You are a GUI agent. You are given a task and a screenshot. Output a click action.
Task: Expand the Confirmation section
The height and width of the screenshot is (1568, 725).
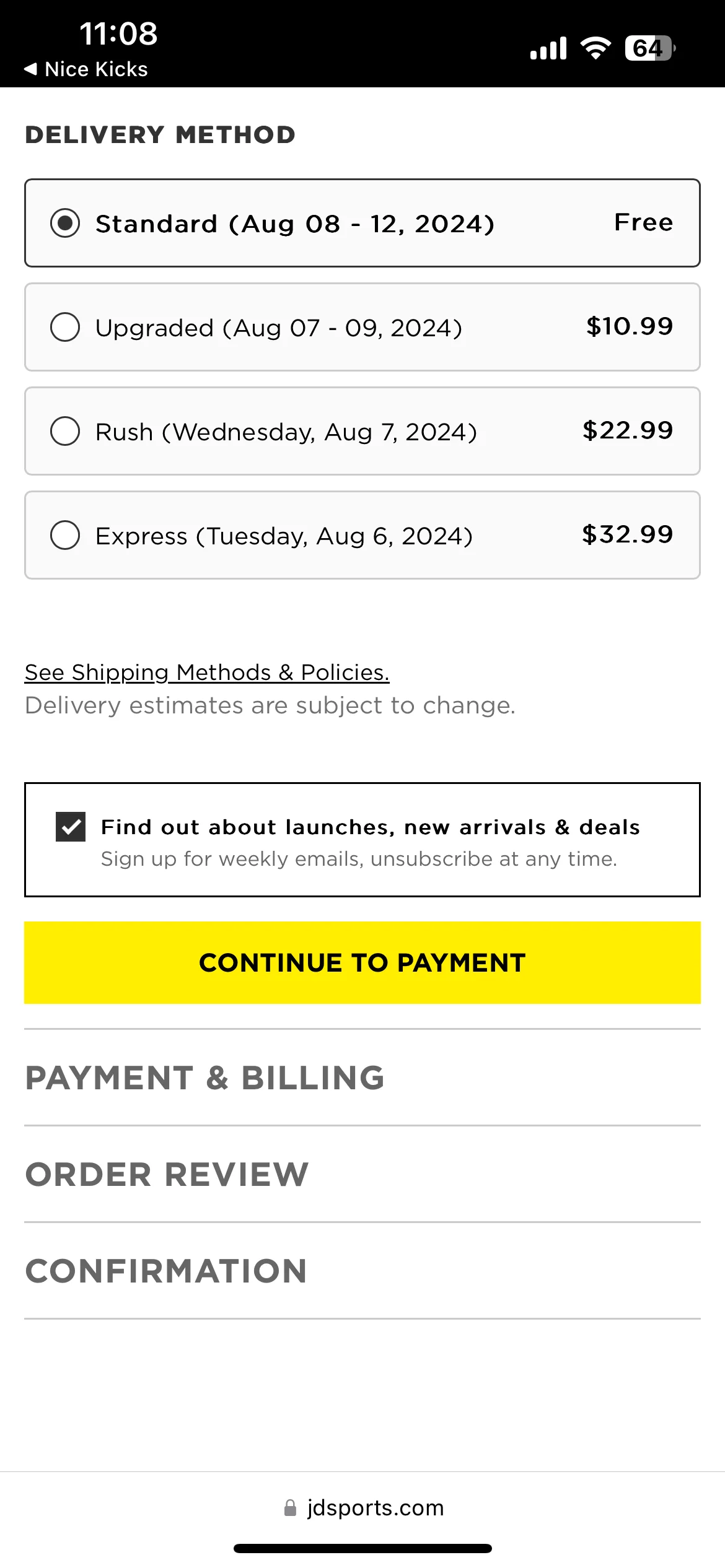click(x=362, y=1271)
